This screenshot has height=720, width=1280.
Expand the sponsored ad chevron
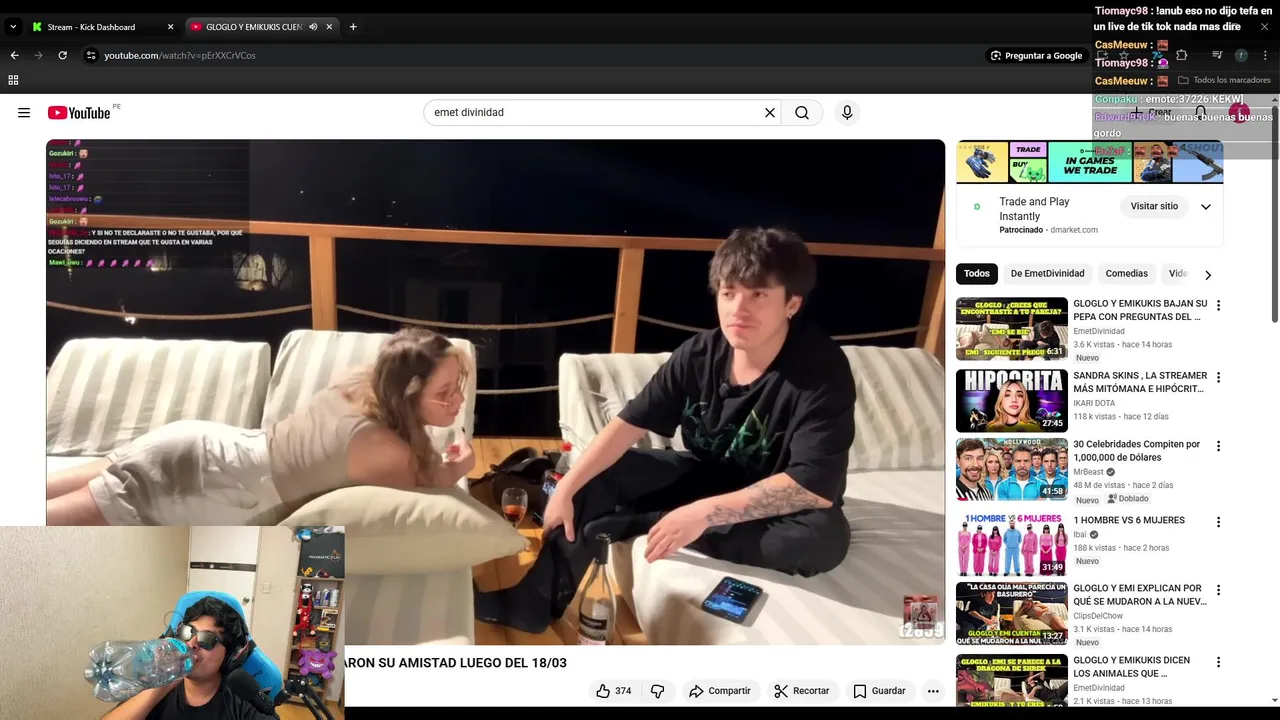coord(1206,207)
